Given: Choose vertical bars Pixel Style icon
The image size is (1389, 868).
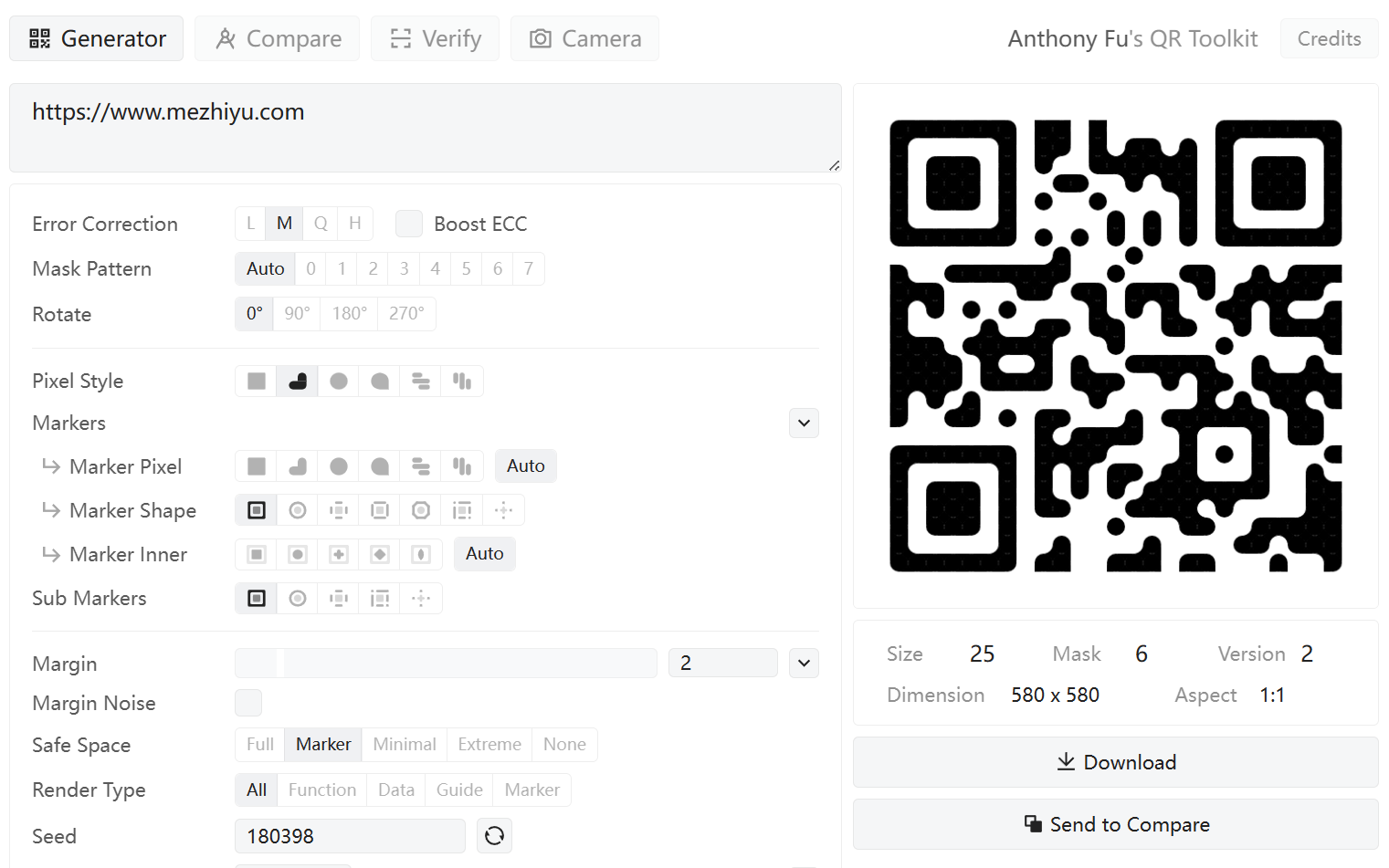Looking at the screenshot, I should pos(462,382).
